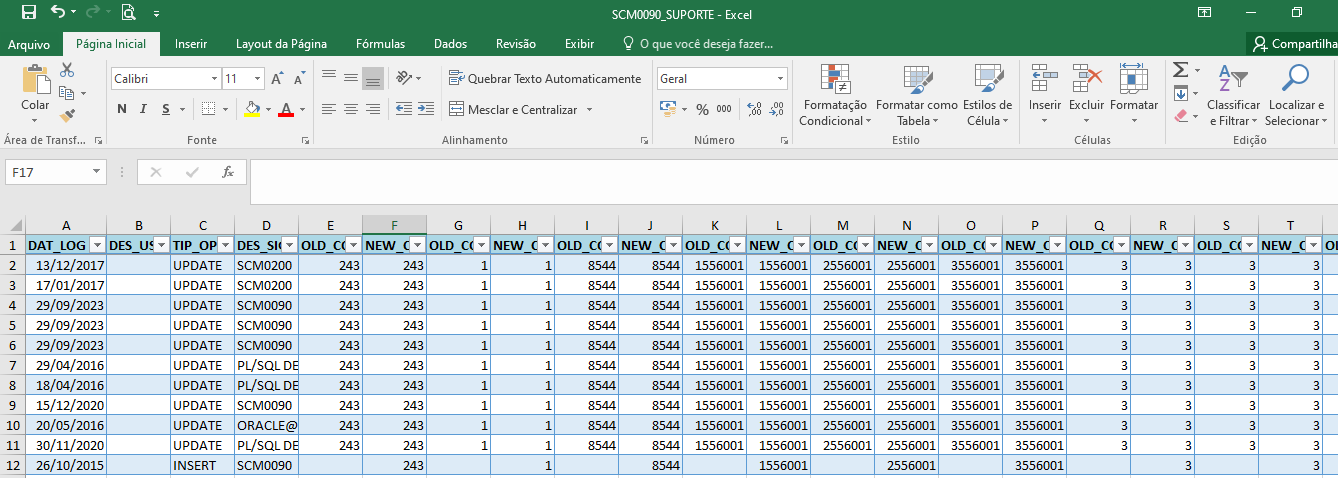Save the workbook using the floppy icon
Viewport: 1338px width, 478px height.
[x=28, y=13]
